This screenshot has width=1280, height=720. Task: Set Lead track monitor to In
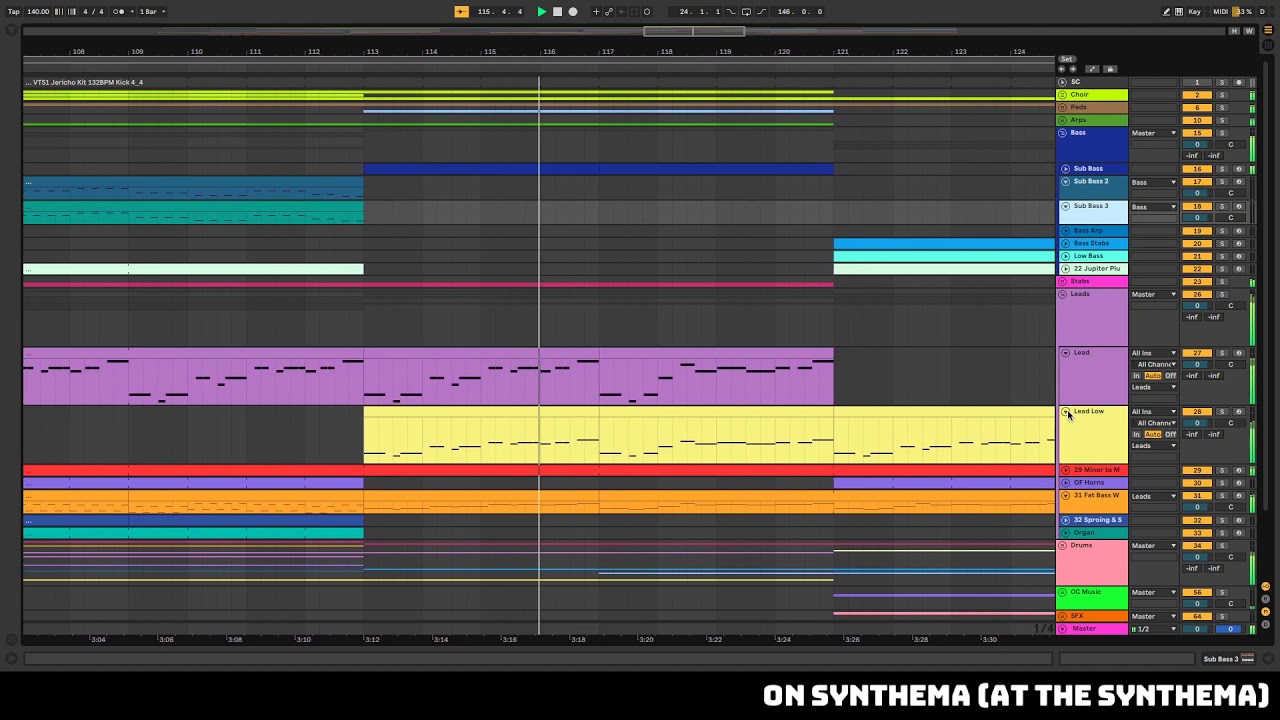click(1137, 376)
